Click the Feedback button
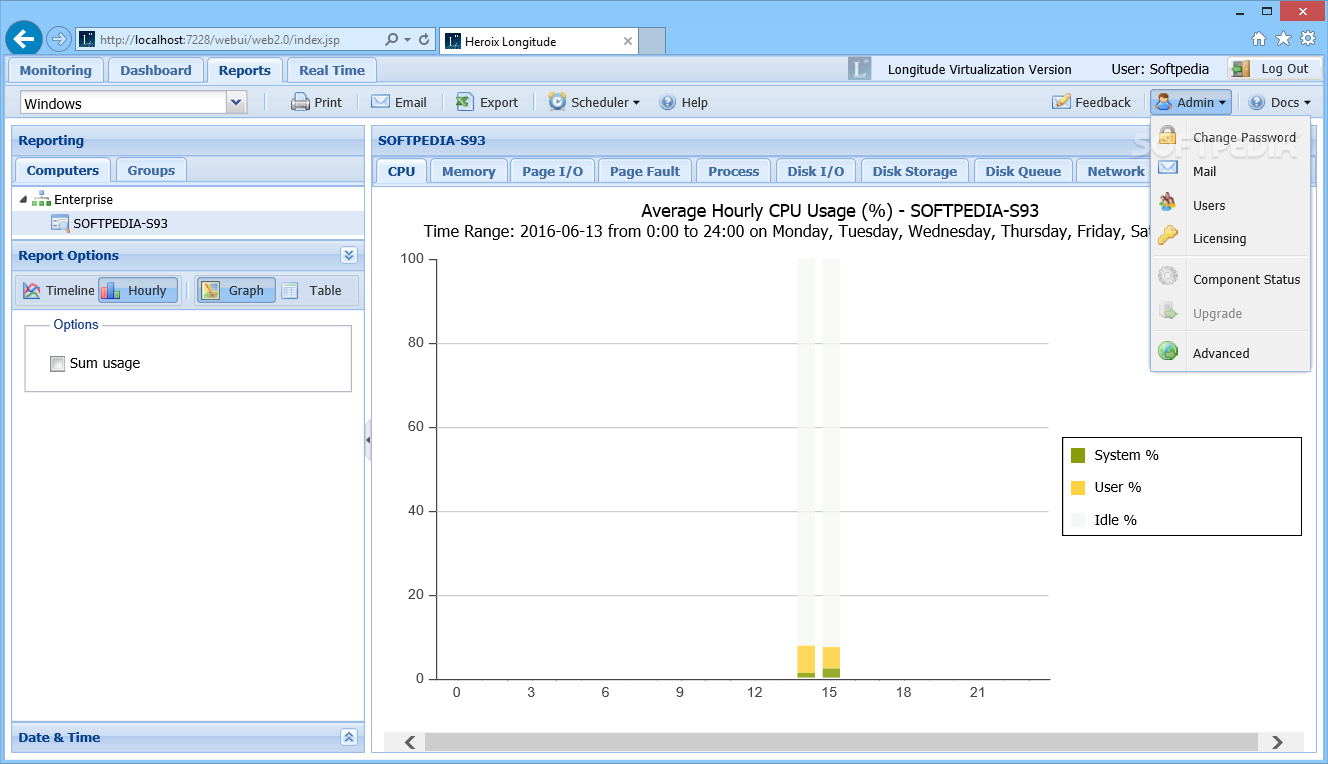The image size is (1328, 764). (1091, 102)
